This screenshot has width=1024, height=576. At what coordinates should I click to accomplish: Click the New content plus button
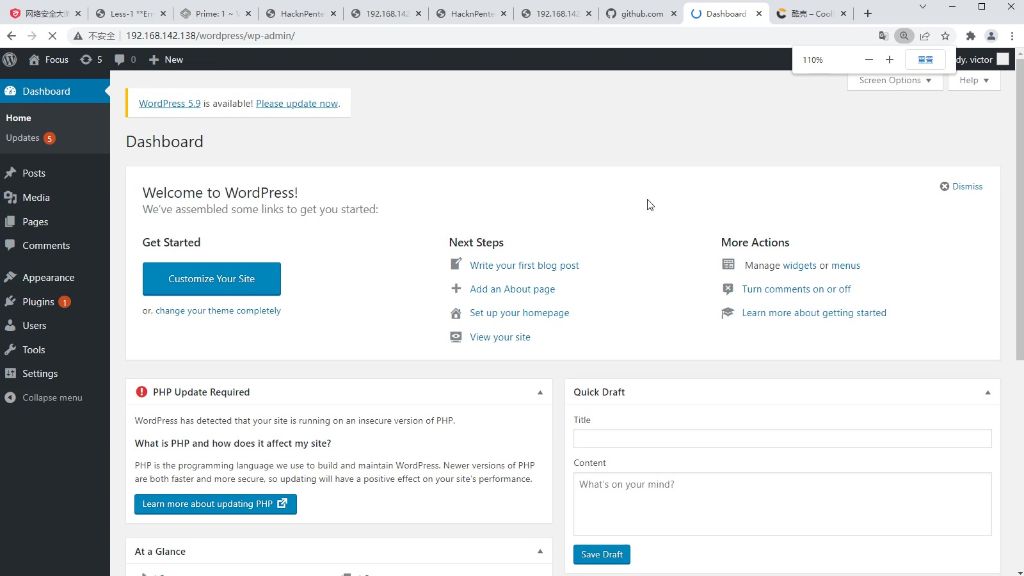click(166, 59)
